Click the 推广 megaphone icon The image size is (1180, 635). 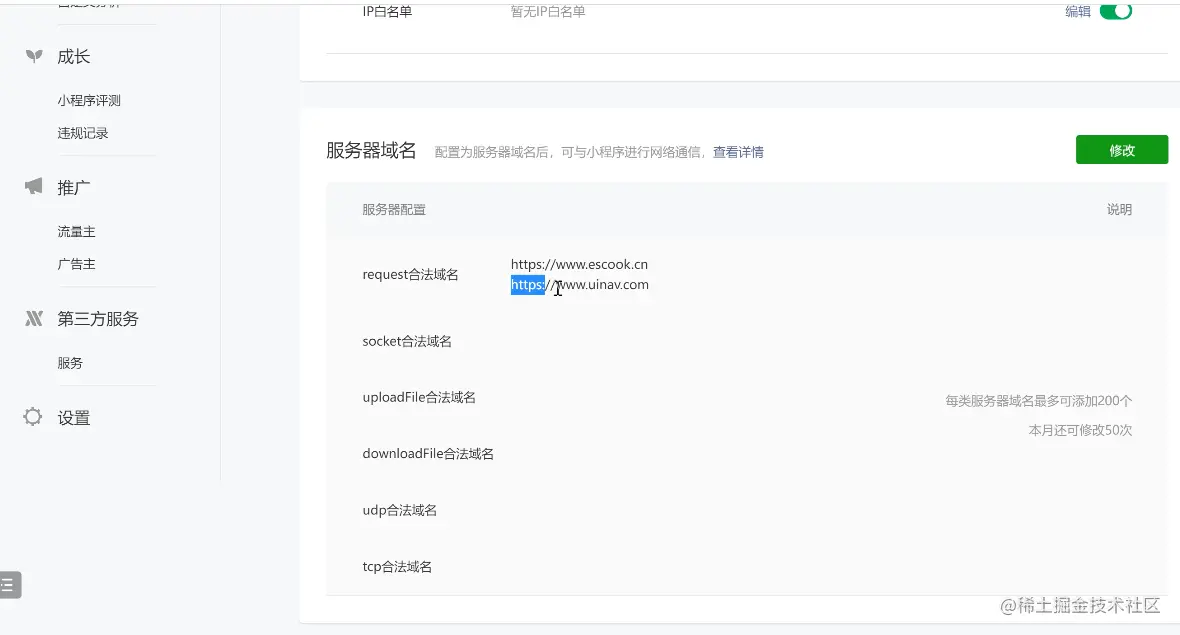click(x=34, y=187)
